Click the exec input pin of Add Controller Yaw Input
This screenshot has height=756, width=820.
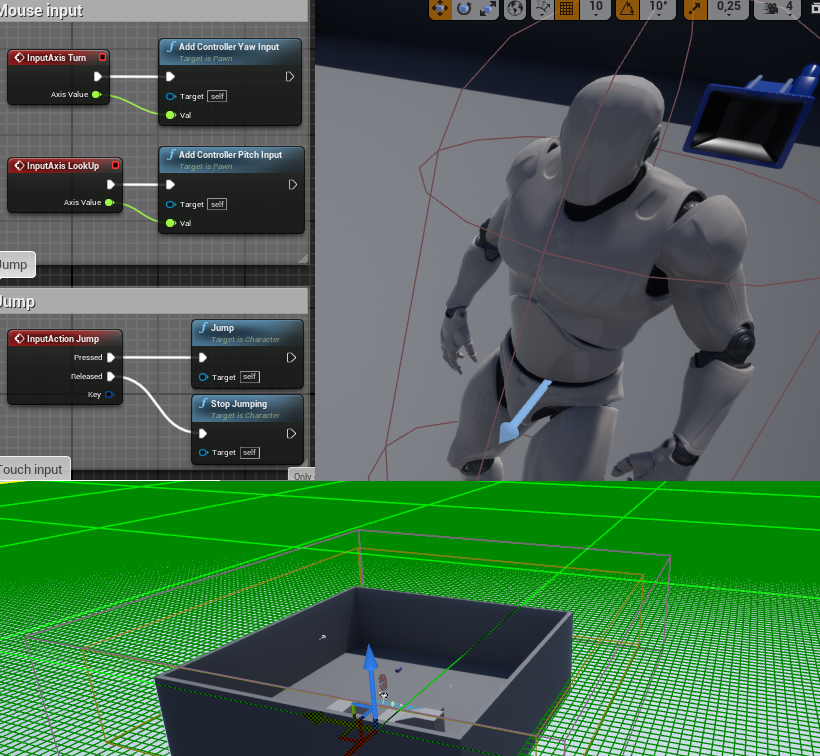(170, 77)
